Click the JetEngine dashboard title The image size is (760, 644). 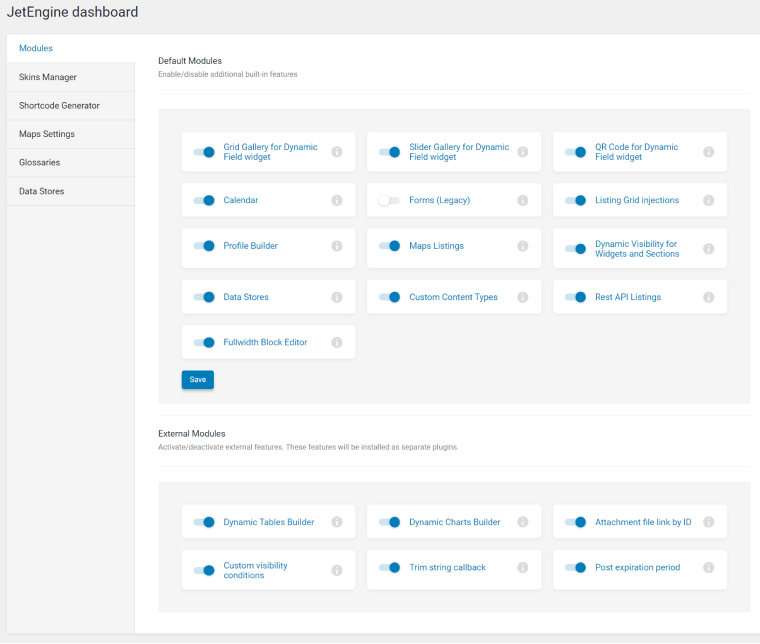(73, 12)
